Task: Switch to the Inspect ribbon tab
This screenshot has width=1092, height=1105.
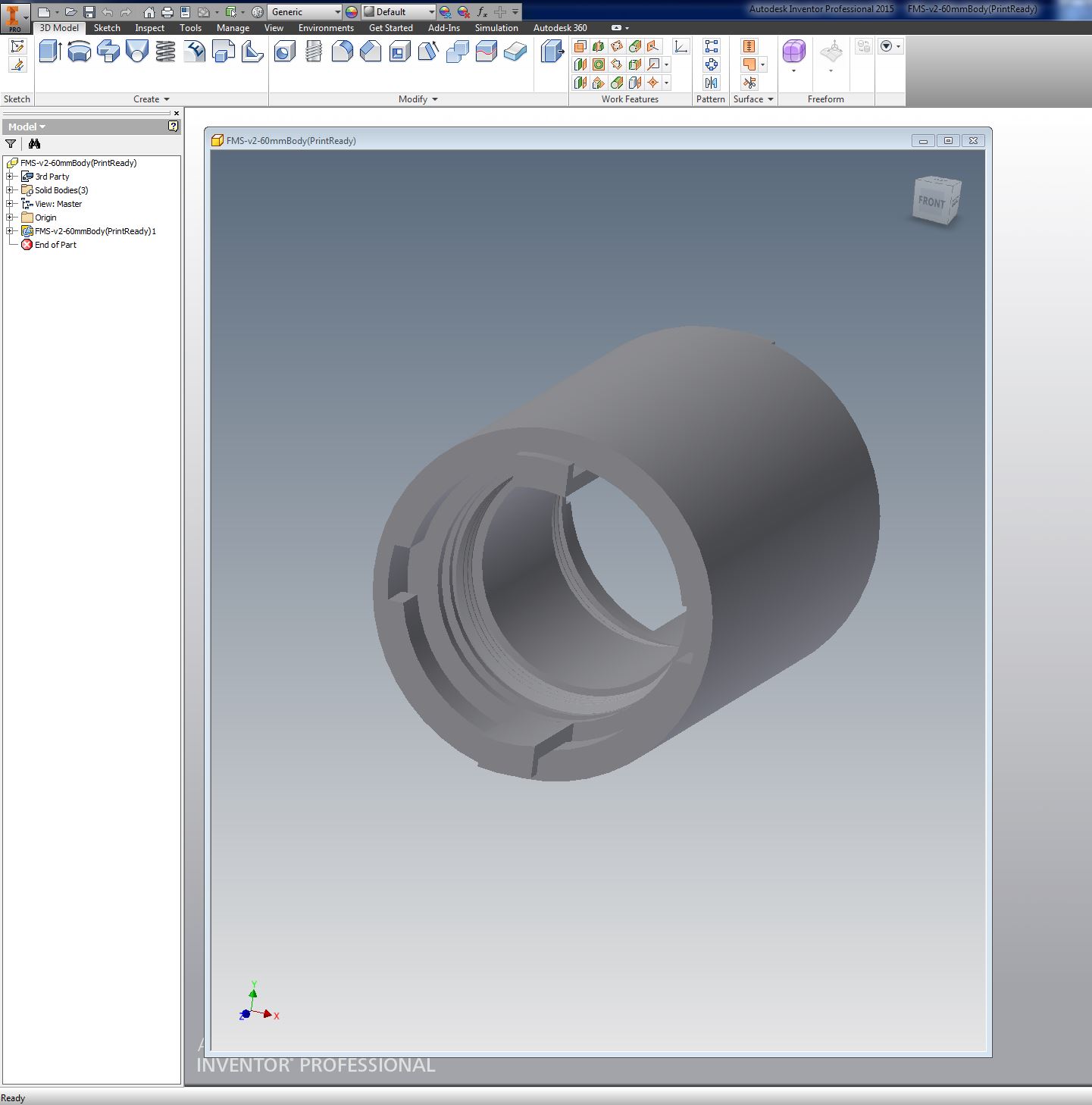Action: tap(149, 28)
